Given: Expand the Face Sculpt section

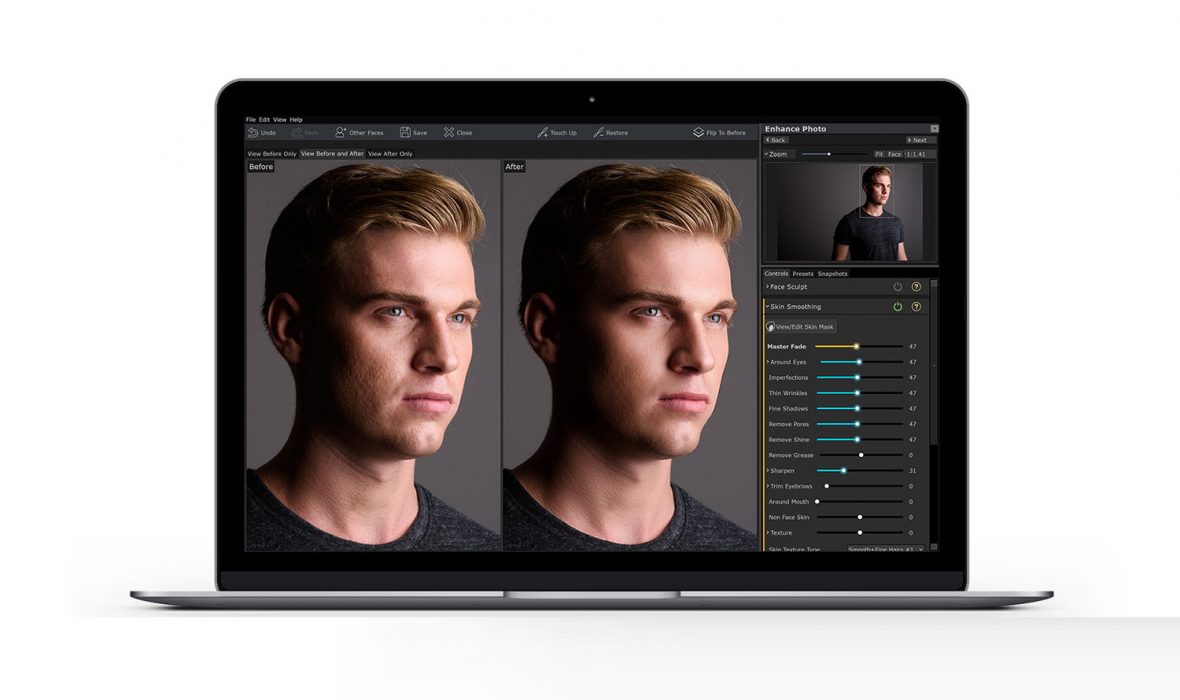Looking at the screenshot, I should click(768, 287).
